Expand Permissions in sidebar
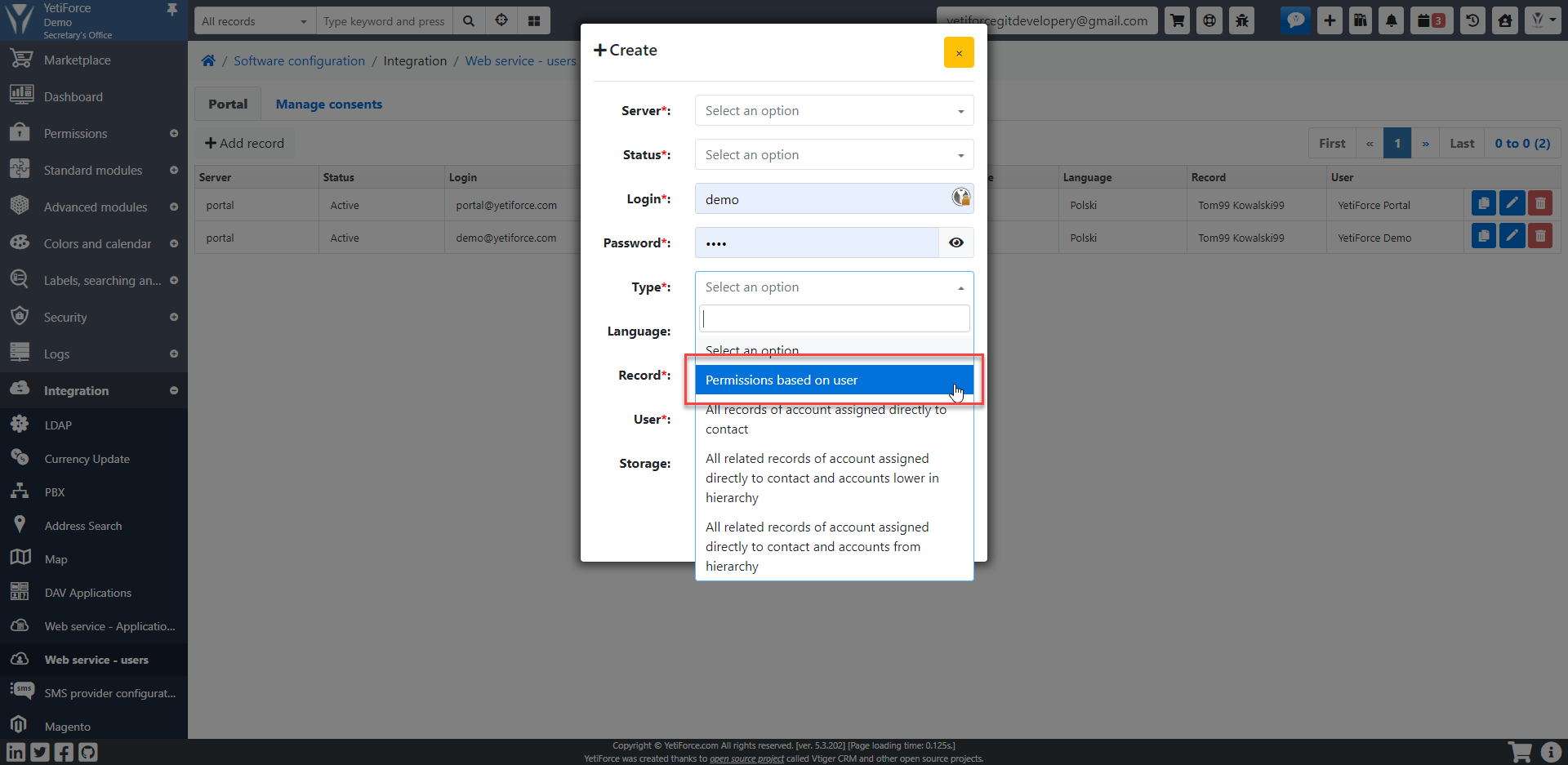The width and height of the screenshot is (1568, 765). (x=174, y=133)
